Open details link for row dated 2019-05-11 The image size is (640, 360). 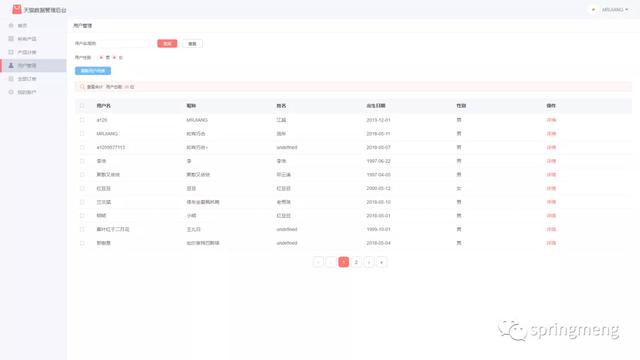coord(551,133)
